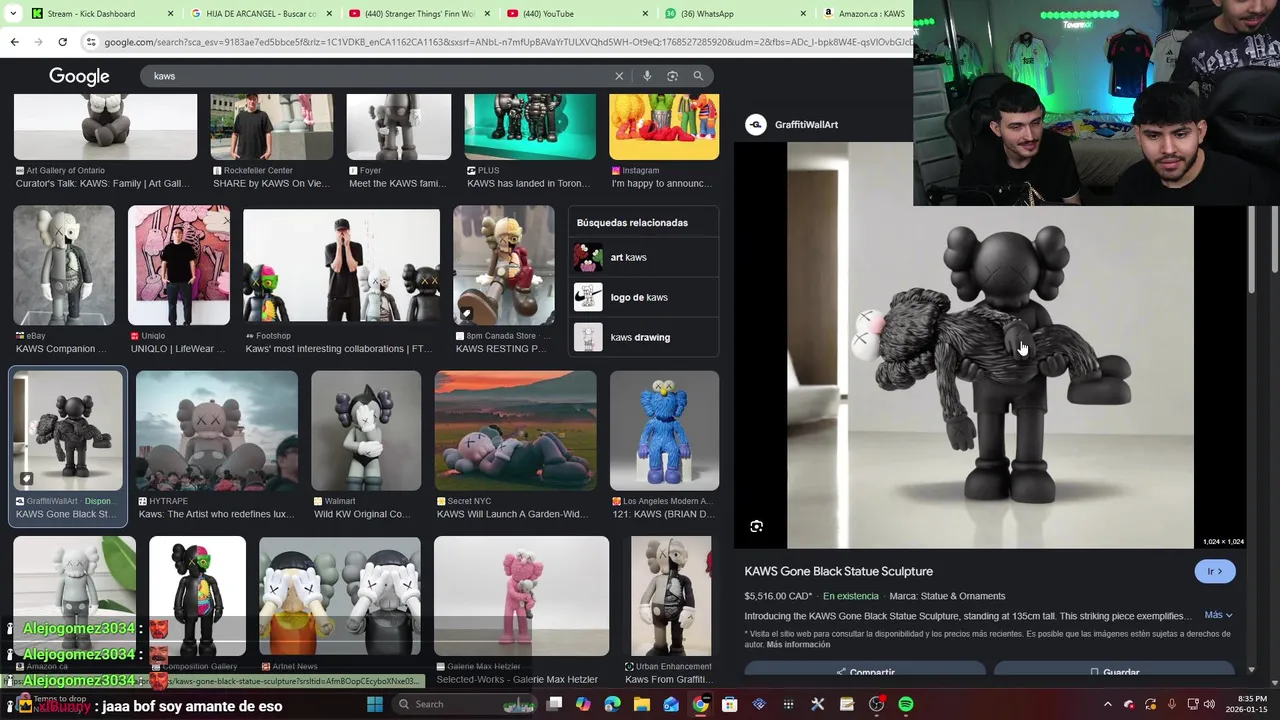Click the browser address bar
Screen dimensions: 1280x720
tap(505, 42)
